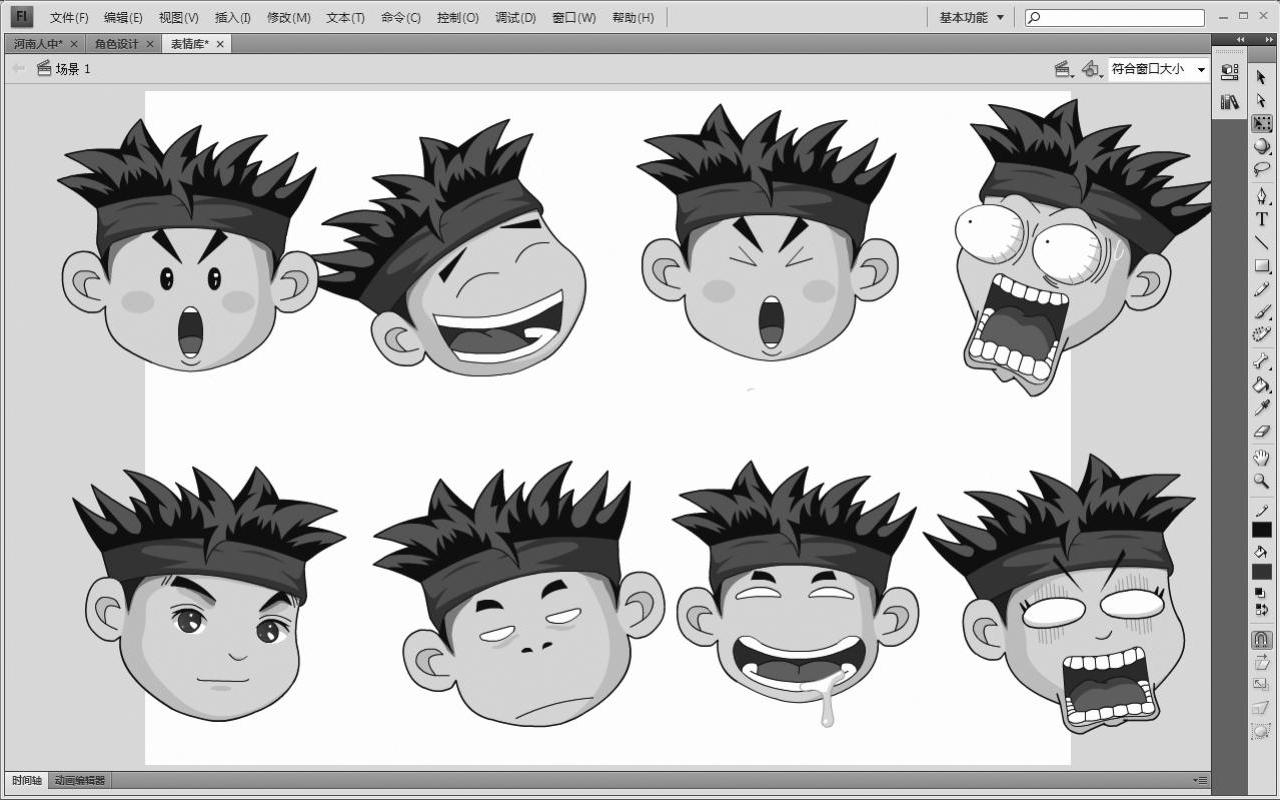Open the Edit Symbols dropdown
The width and height of the screenshot is (1280, 800).
(1092, 69)
